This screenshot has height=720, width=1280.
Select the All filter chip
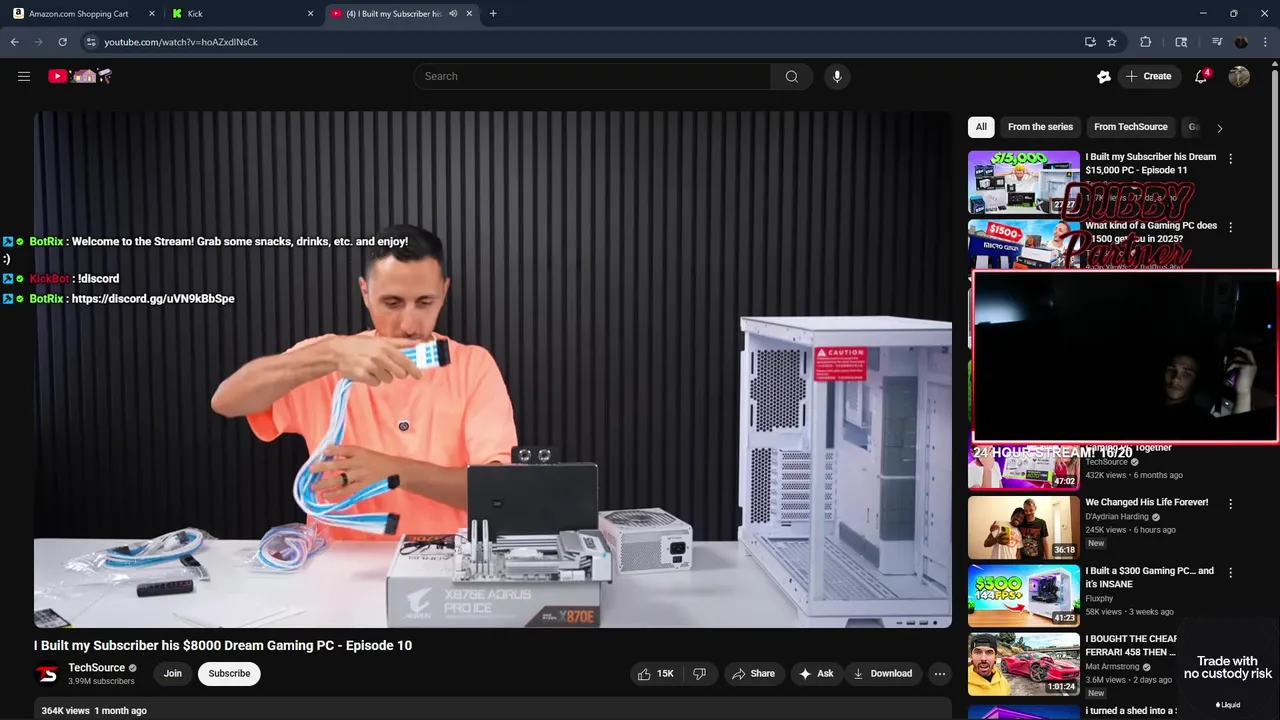(x=981, y=127)
